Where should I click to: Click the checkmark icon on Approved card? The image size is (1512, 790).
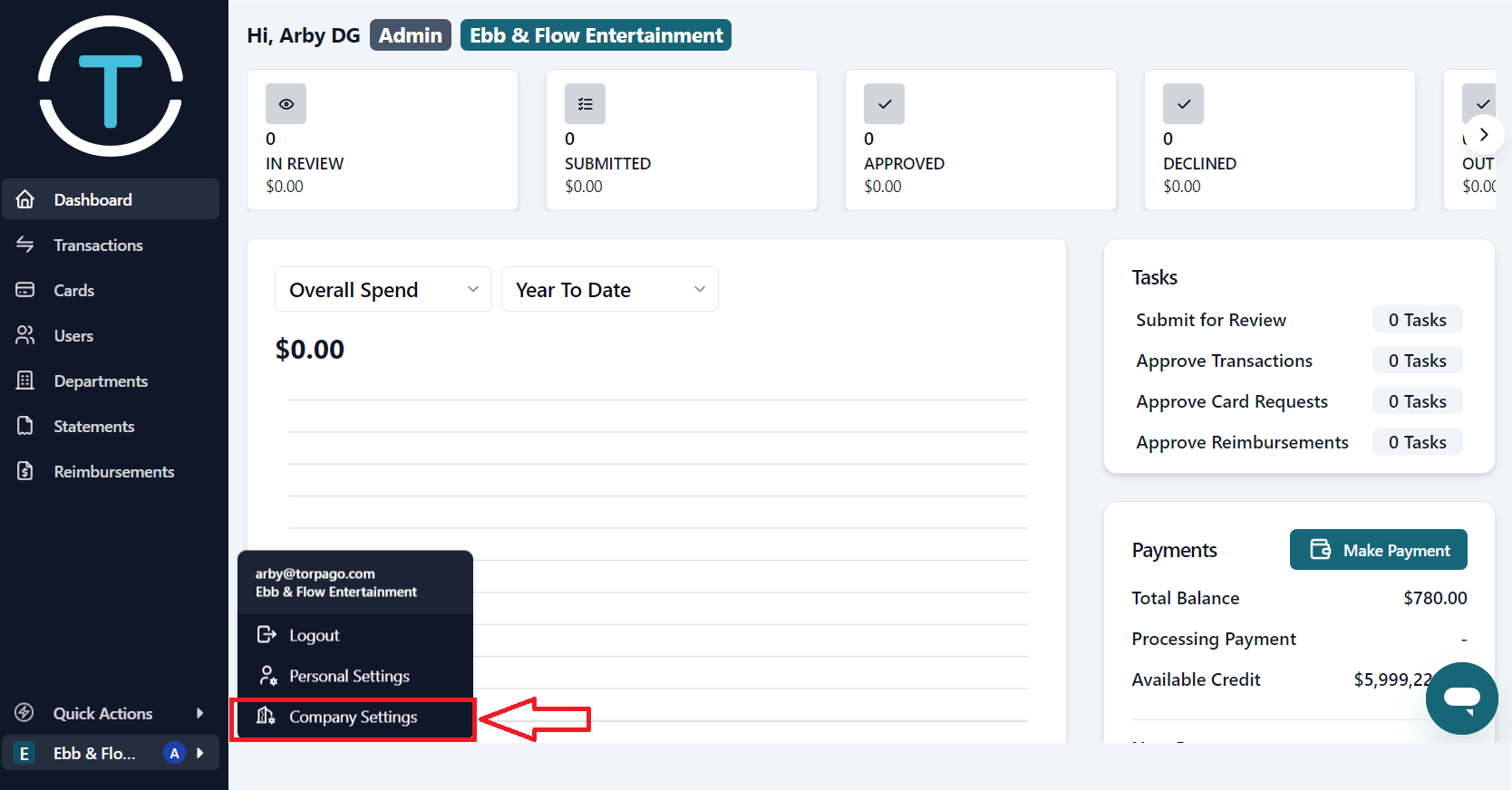(x=884, y=104)
